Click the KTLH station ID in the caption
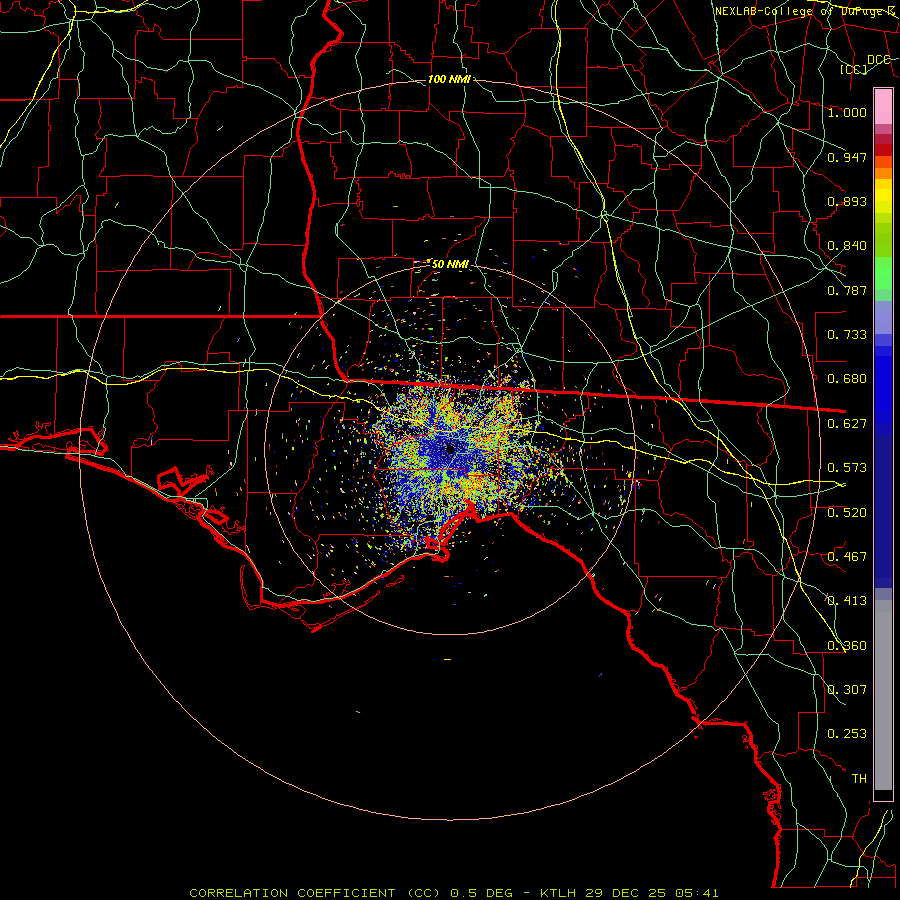Screen dimensions: 900x900 click(559, 893)
